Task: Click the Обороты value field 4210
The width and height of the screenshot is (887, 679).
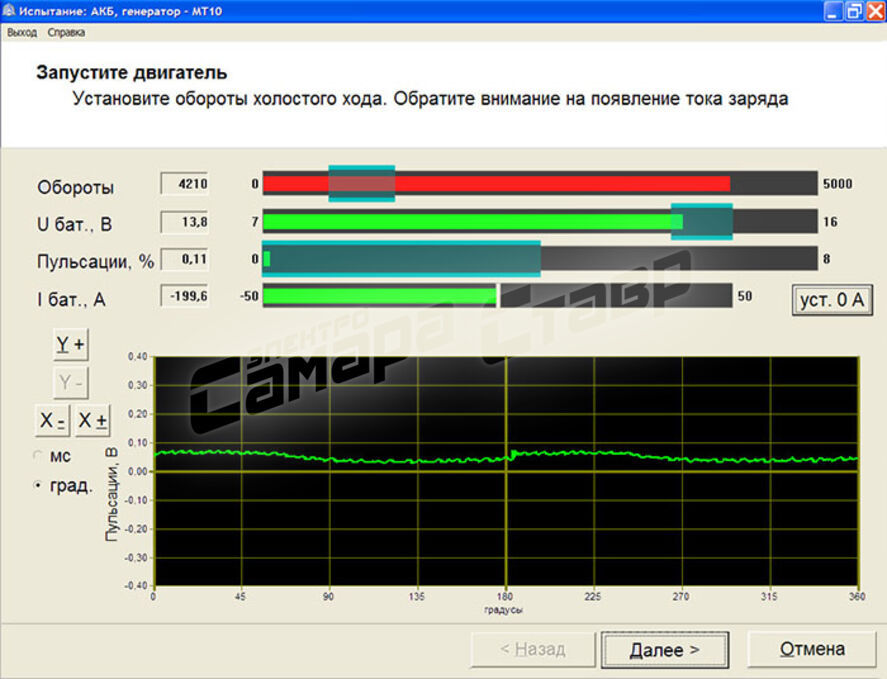Action: (x=184, y=184)
